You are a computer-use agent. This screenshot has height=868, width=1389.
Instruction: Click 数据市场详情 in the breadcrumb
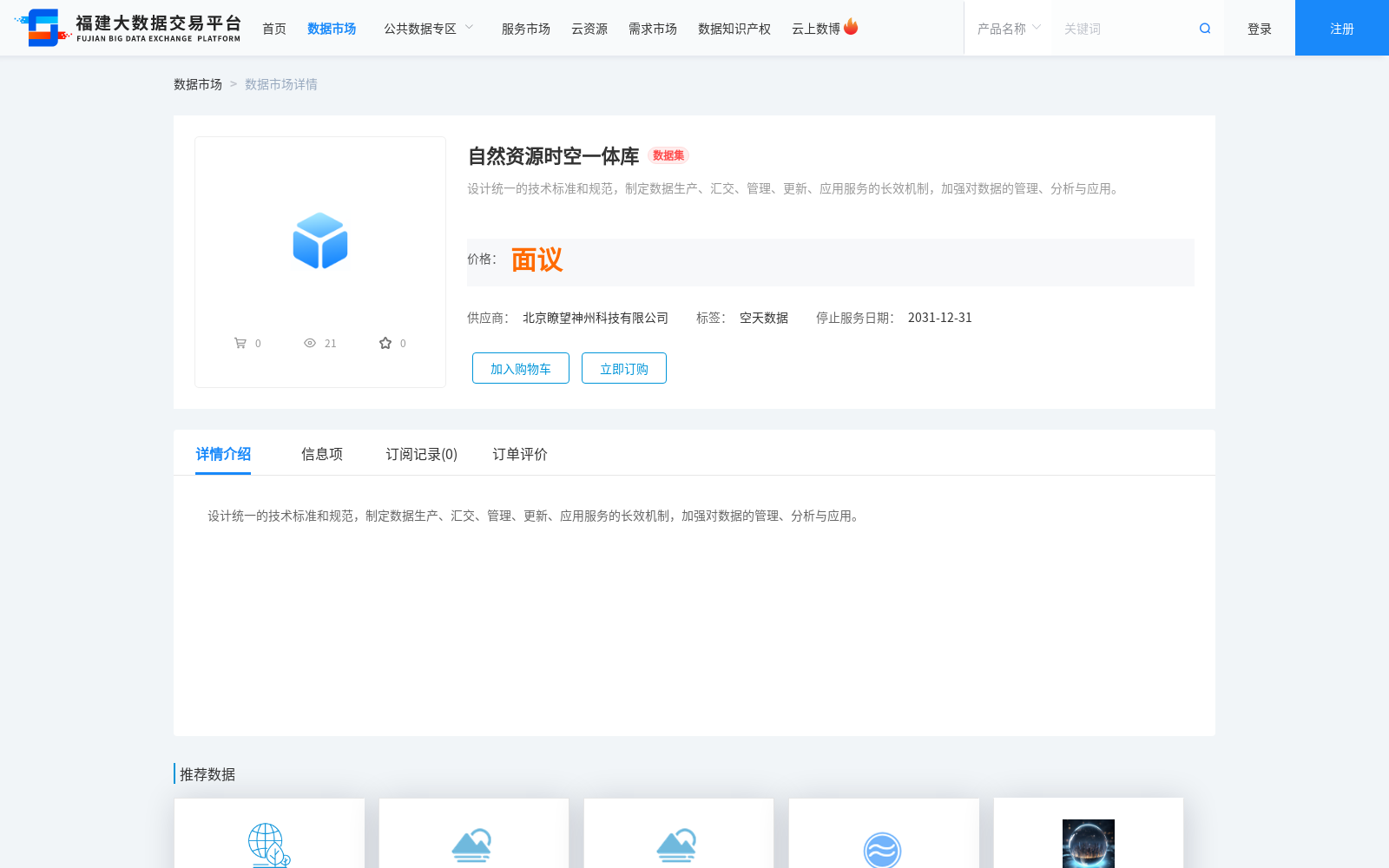(281, 84)
